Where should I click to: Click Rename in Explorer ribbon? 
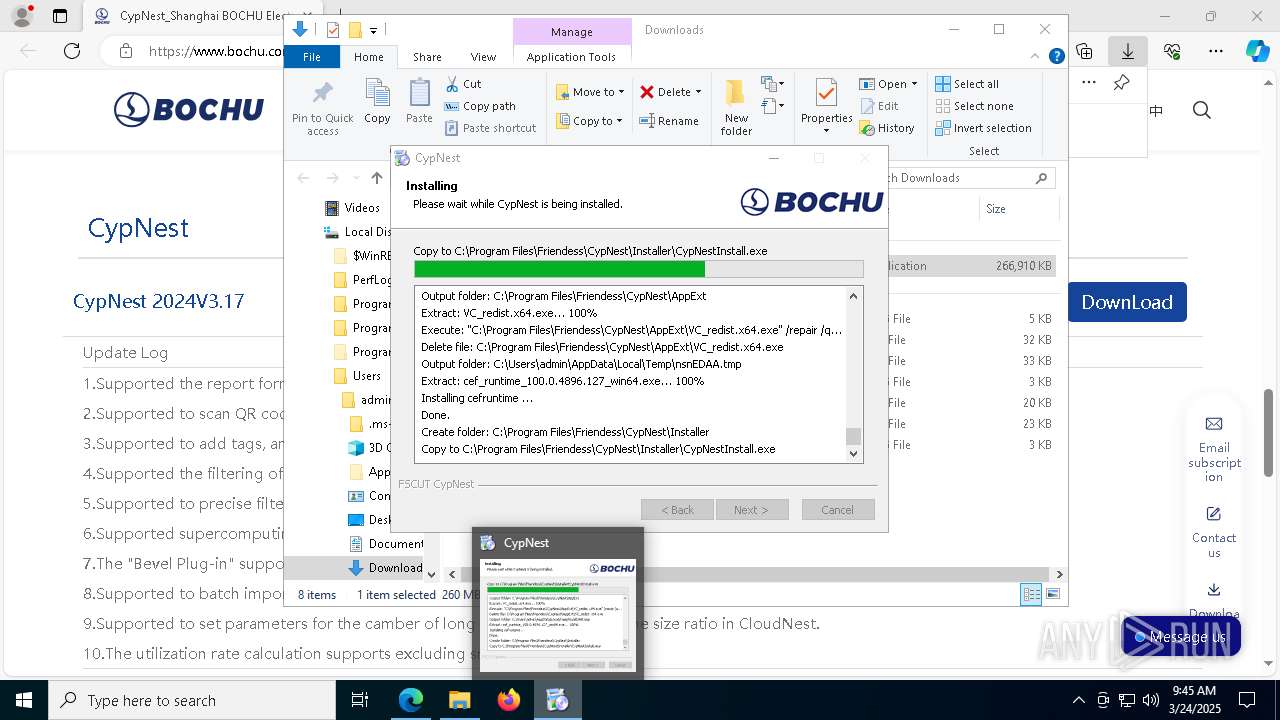[x=670, y=121]
